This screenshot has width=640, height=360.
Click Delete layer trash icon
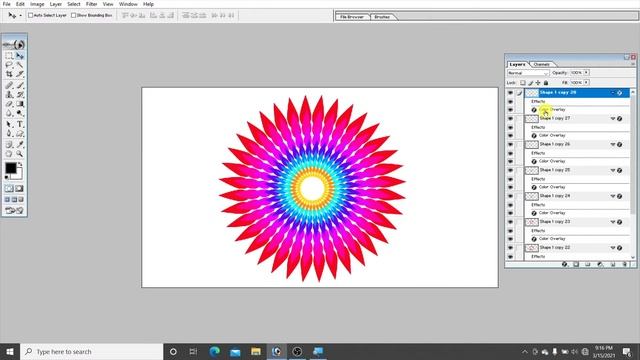625,264
